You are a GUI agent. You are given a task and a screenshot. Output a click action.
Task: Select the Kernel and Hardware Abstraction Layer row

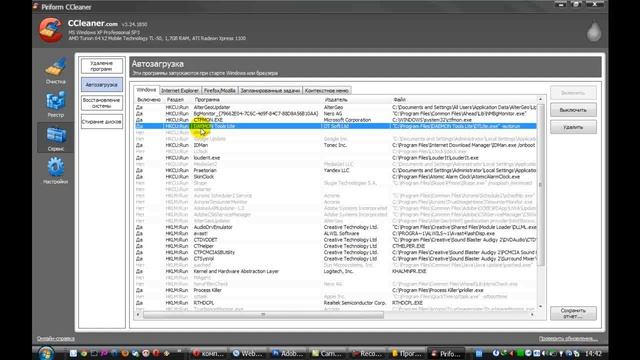[x=336, y=271]
